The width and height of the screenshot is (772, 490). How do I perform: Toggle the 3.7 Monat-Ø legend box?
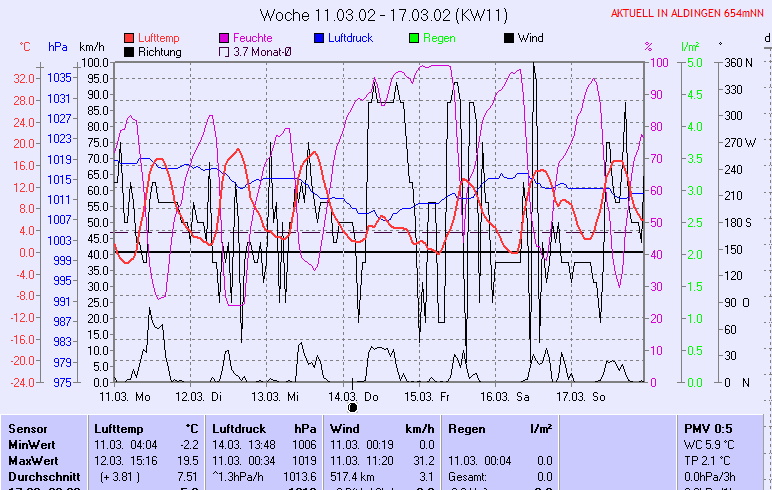(223, 52)
